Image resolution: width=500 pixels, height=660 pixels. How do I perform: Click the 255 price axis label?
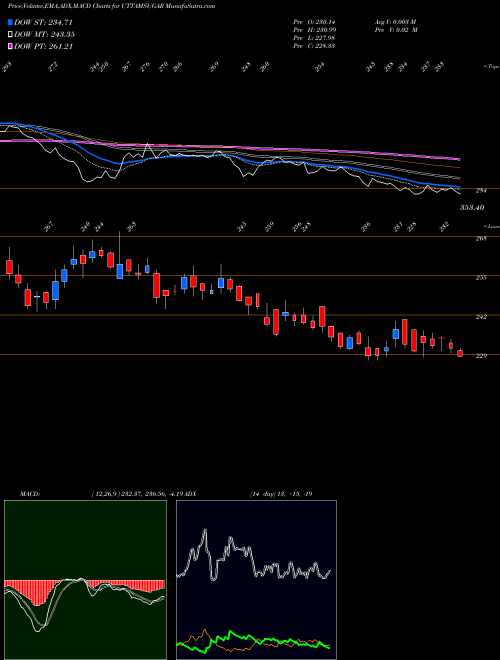coord(481,278)
